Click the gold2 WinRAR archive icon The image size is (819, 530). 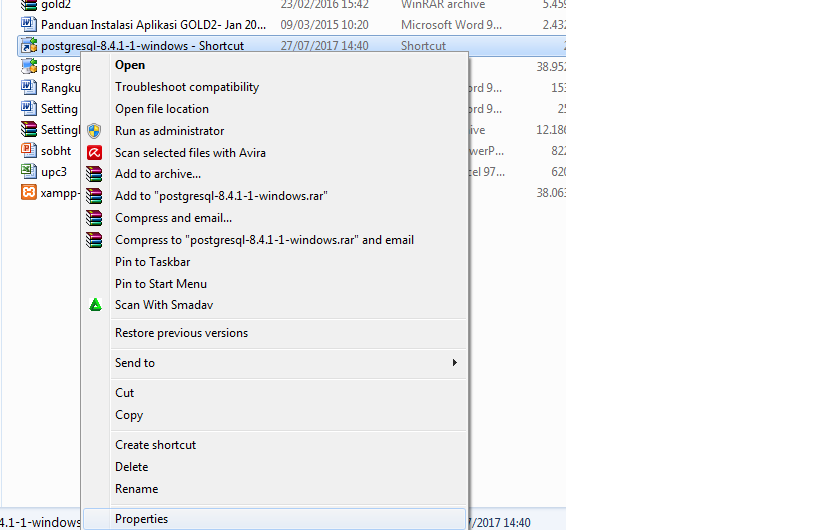point(29,5)
